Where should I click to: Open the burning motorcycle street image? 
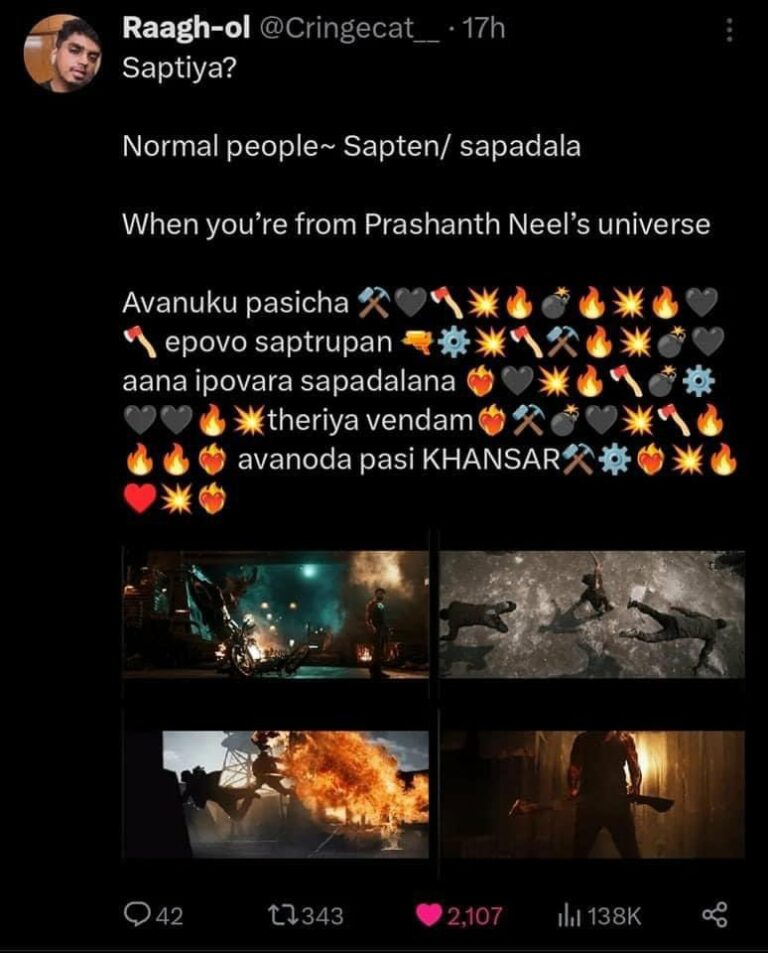[x=276, y=614]
